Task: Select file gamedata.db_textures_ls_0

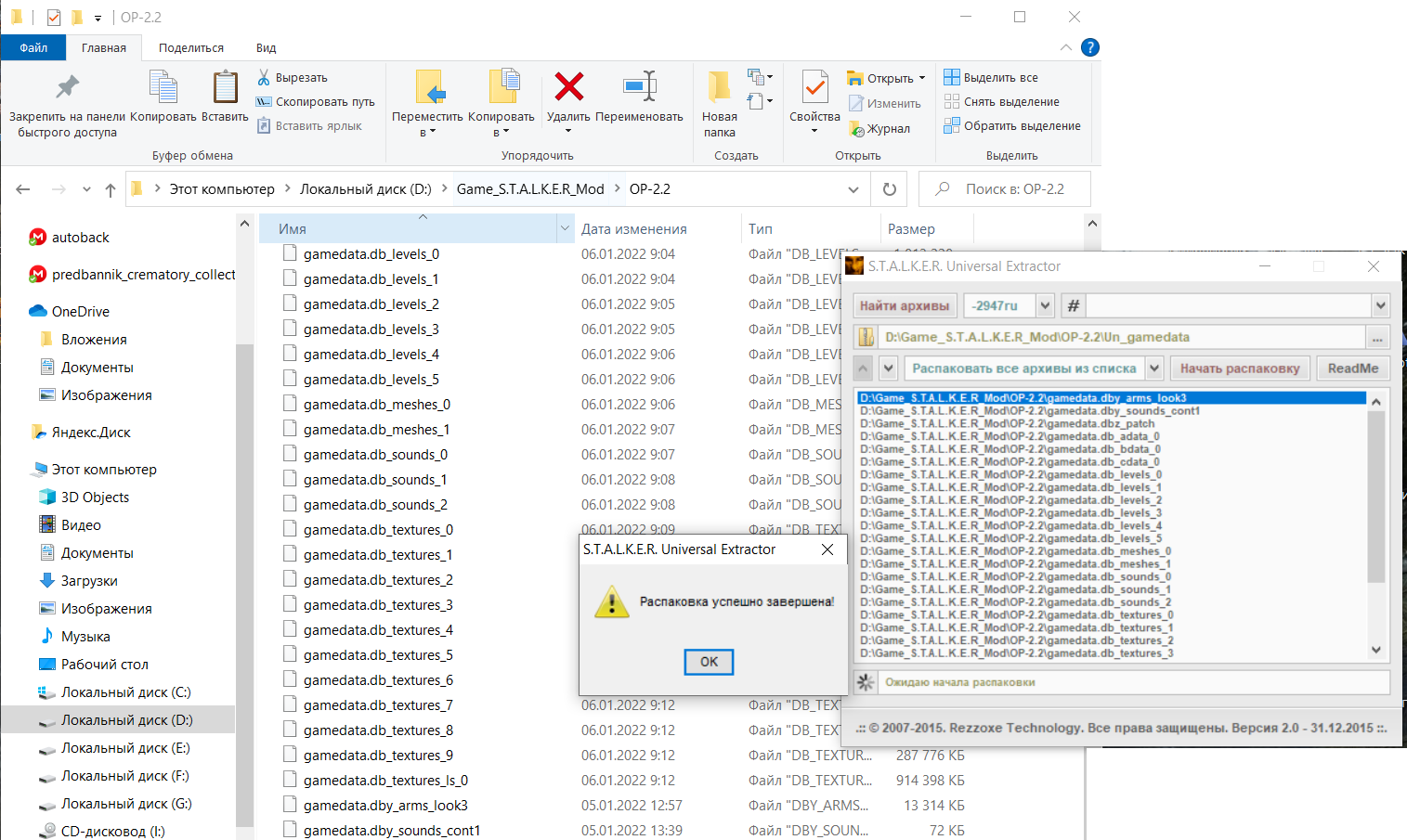Action: [x=385, y=781]
